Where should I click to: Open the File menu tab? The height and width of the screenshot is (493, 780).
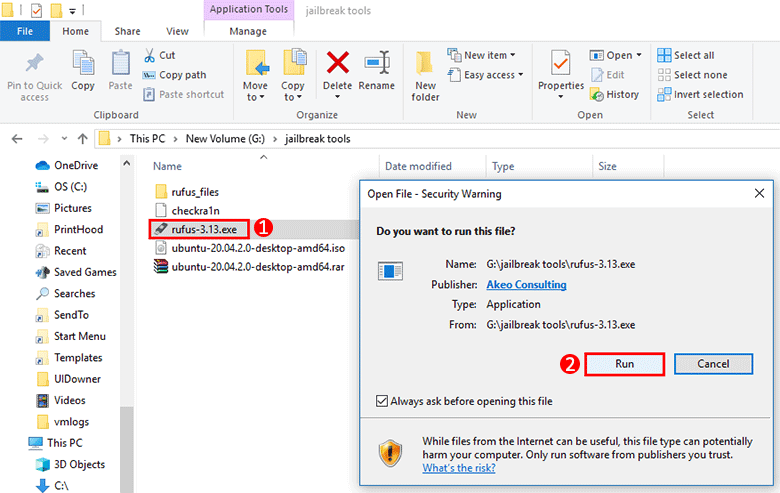[x=25, y=31]
